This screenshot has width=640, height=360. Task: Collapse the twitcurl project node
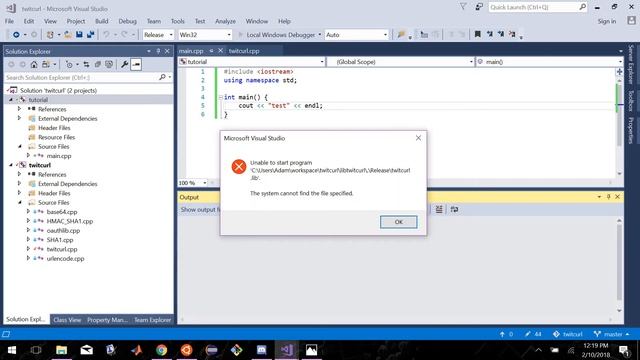(11, 165)
